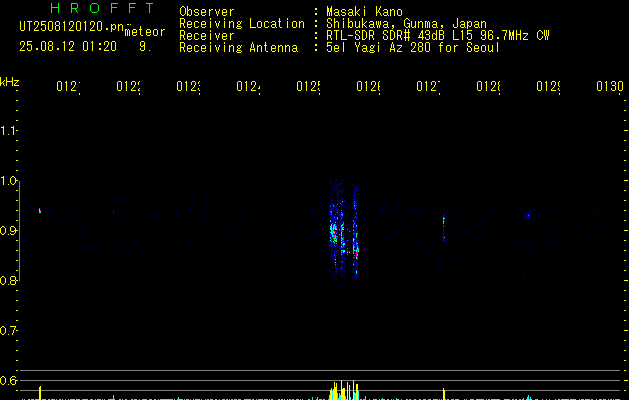Select the RTL-SDR SDR# 43dB receiver details
Image resolution: width=629 pixels, height=400 pixels.
click(x=438, y=36)
